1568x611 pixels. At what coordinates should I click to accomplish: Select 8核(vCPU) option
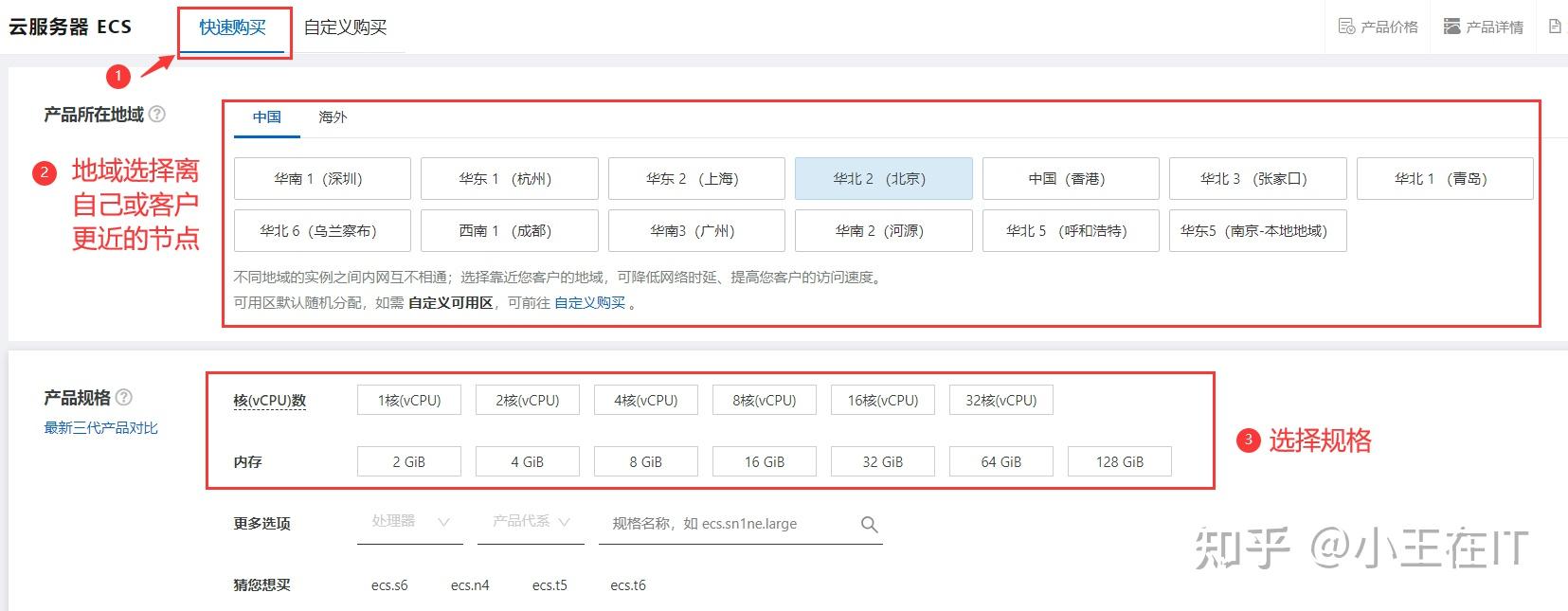click(x=765, y=400)
